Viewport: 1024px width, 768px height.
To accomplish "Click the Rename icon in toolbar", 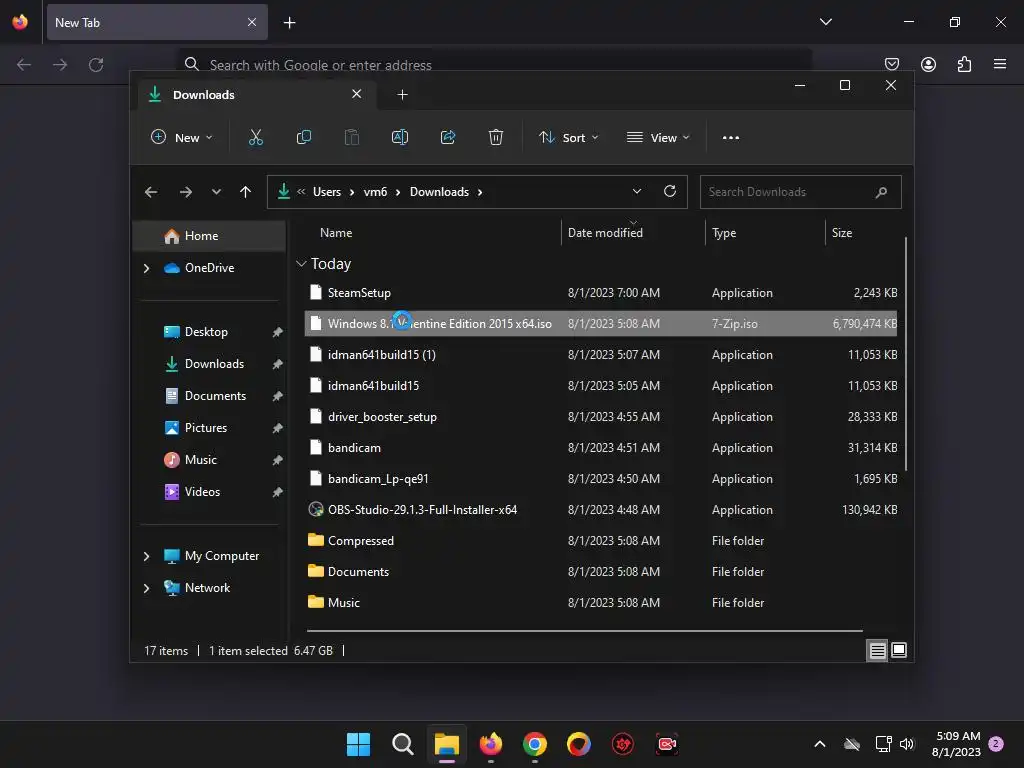I will (x=400, y=137).
